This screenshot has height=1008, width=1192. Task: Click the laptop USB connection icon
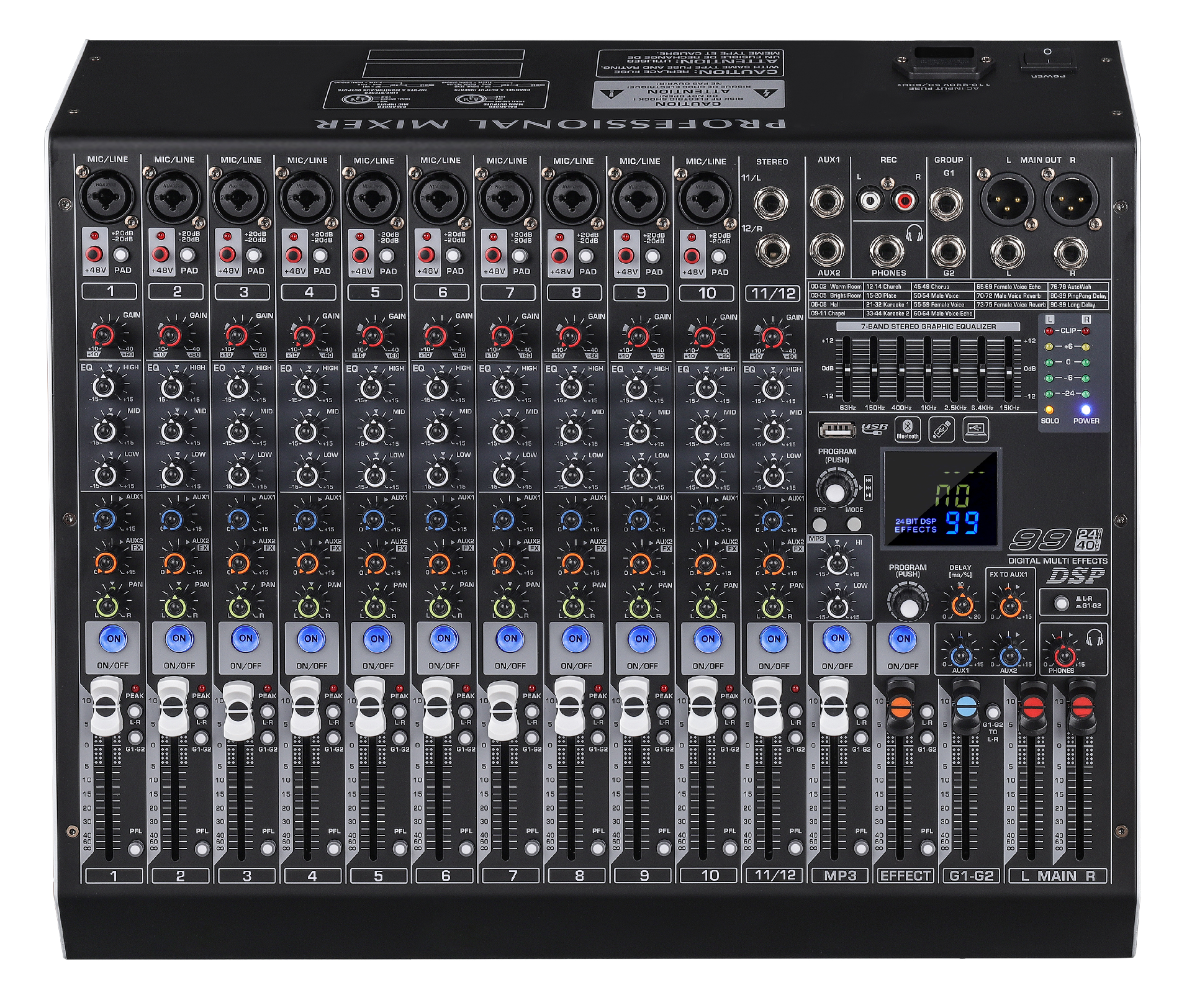click(975, 429)
